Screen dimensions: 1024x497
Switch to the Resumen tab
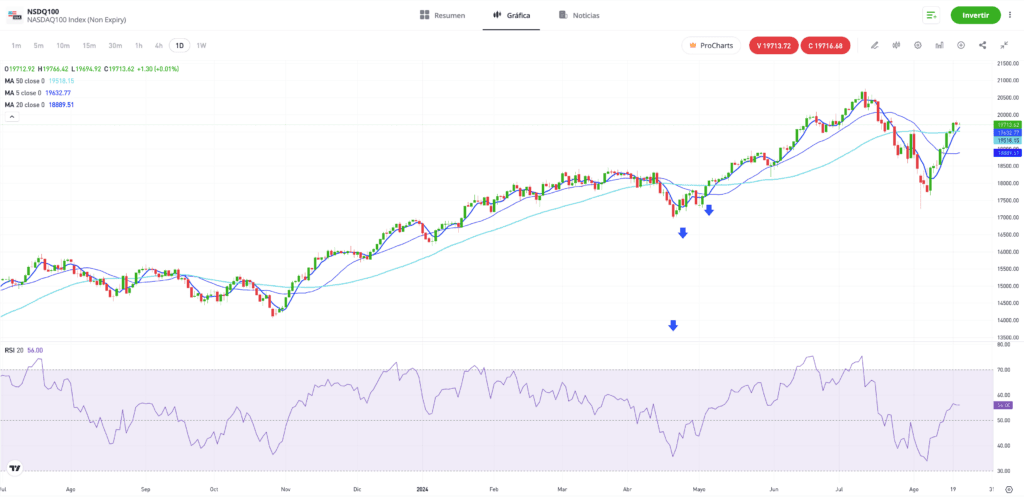442,15
